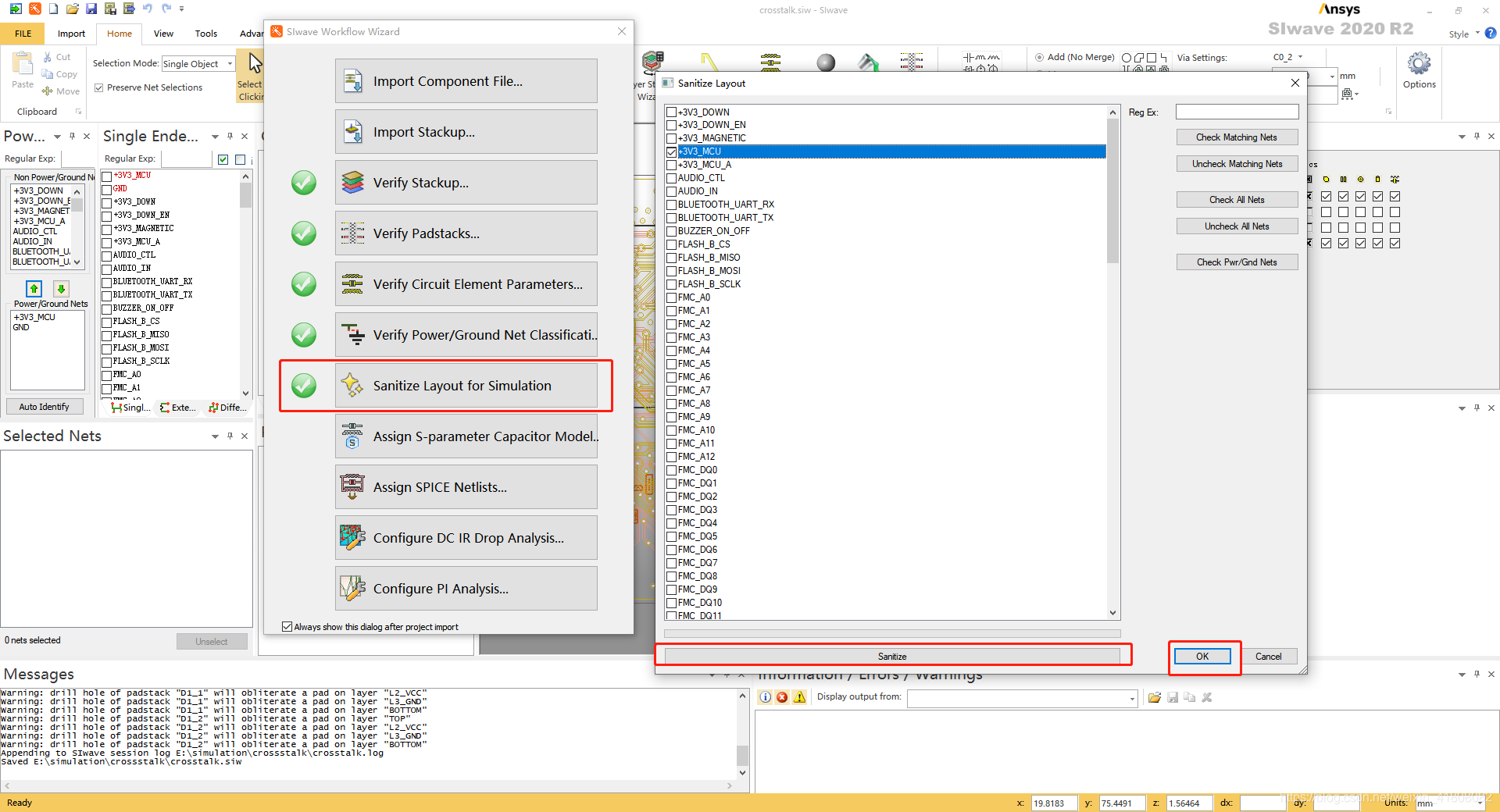This screenshot has width=1500, height=812.
Task: Click the Auto Identify button
Action: click(x=45, y=407)
